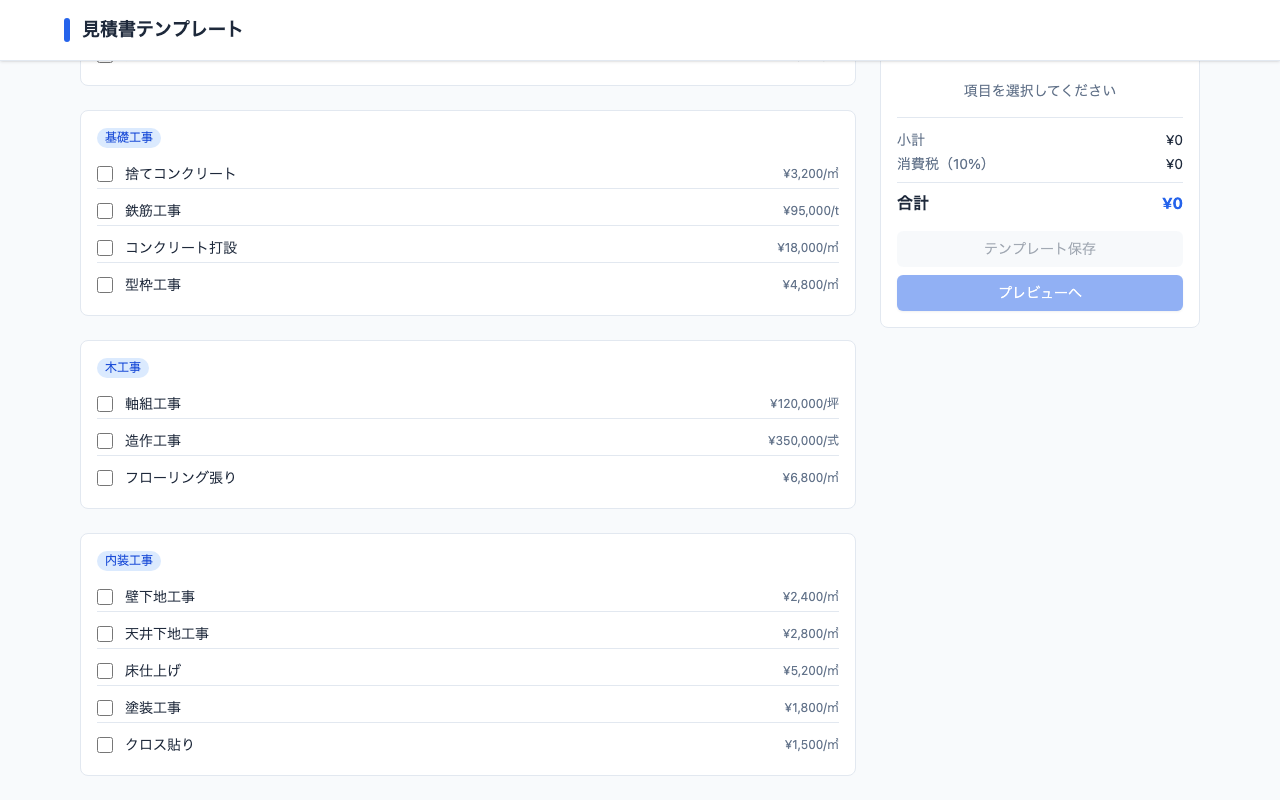Click the ¥3,200/㎡ unit price
Image resolution: width=1280 pixels, height=800 pixels.
point(811,174)
